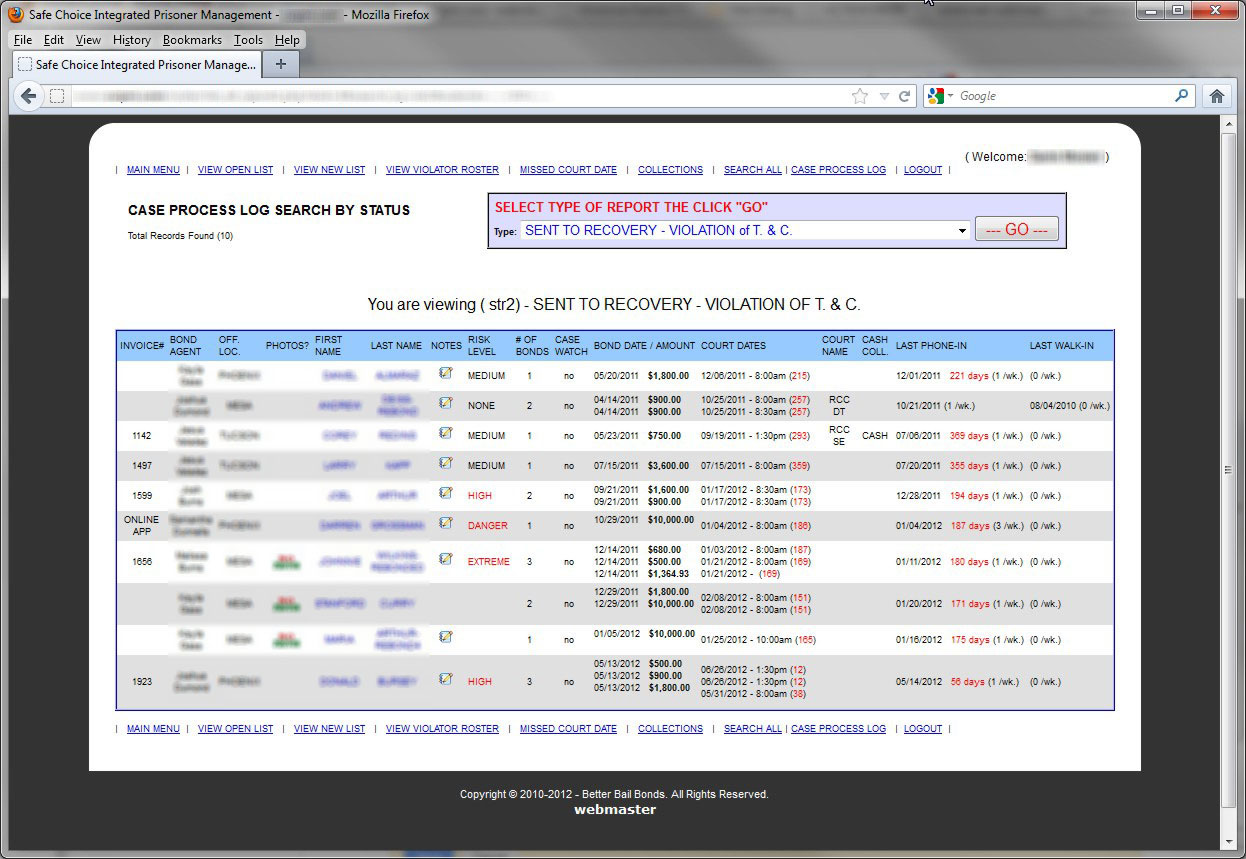Open the Tools menu
This screenshot has width=1246, height=859.
[x=248, y=40]
